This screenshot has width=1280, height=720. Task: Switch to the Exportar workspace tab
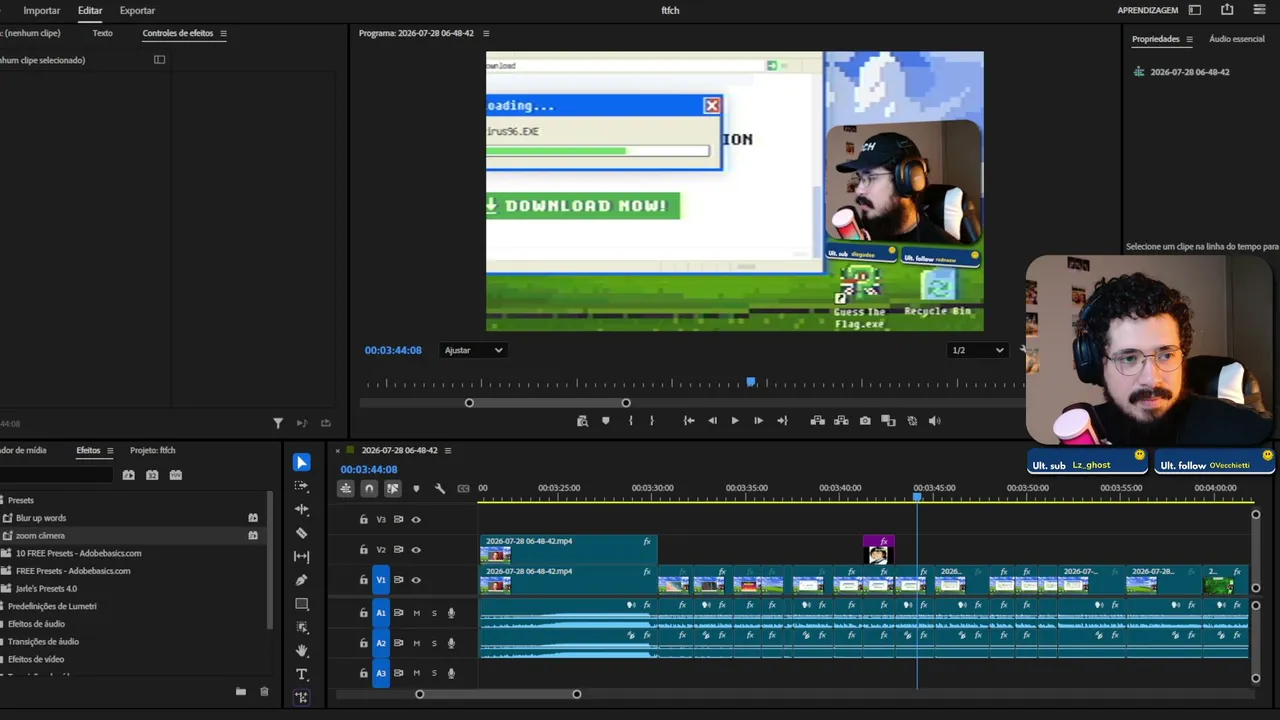(137, 10)
